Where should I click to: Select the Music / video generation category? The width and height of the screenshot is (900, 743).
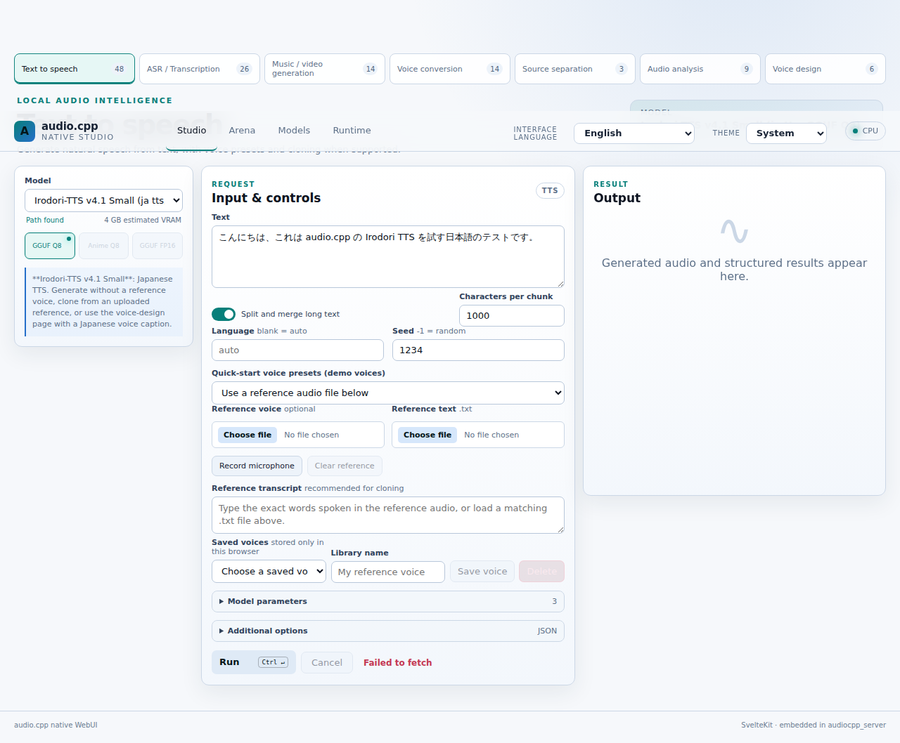[x=325, y=69]
